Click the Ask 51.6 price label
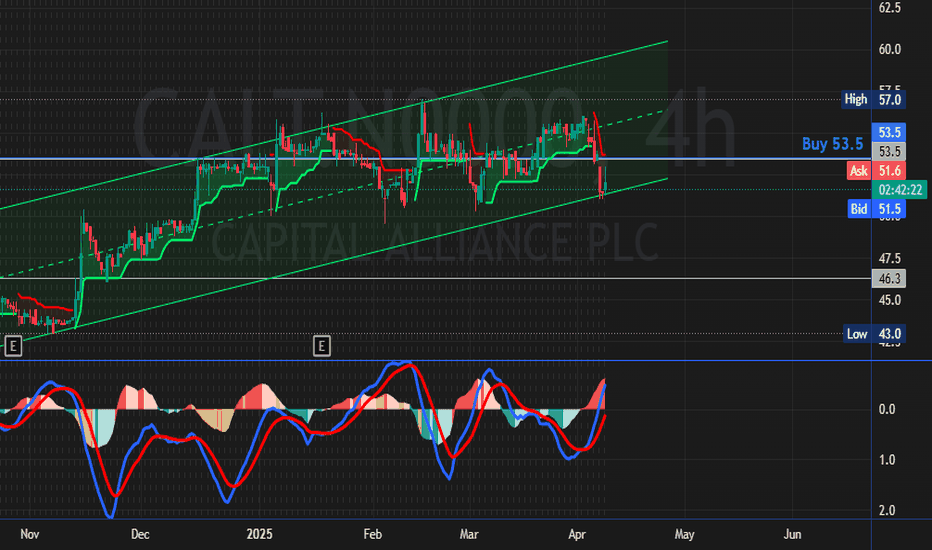Image resolution: width=932 pixels, height=550 pixels. pos(876,171)
